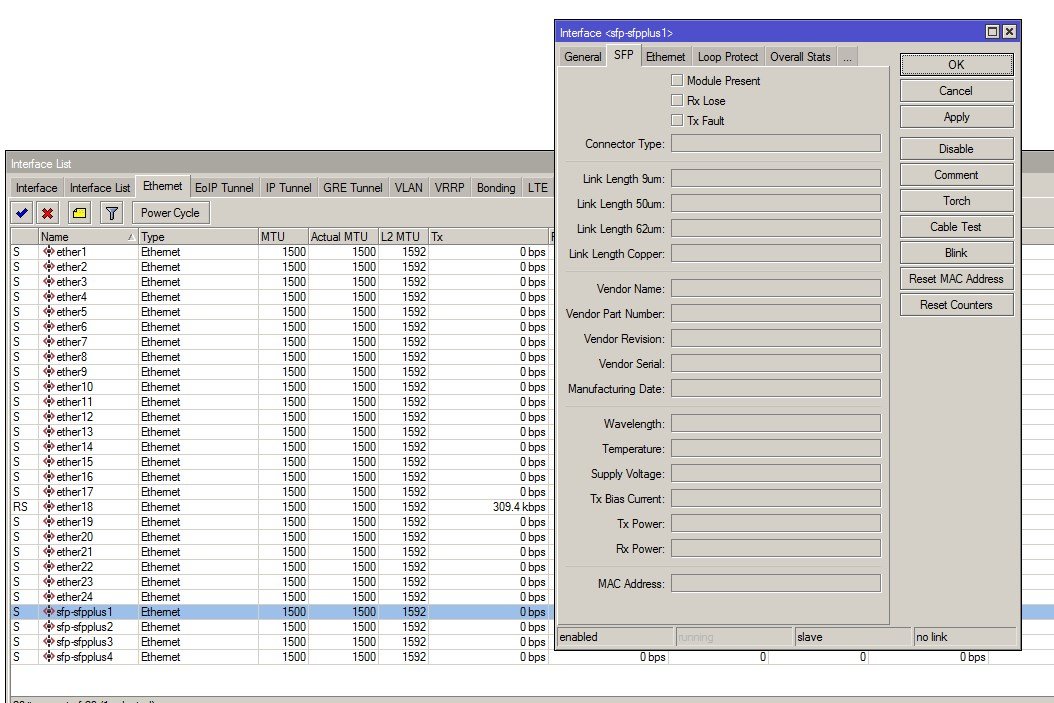Sort the list by the Name column header
The height and width of the screenshot is (703, 1054).
tap(87, 237)
